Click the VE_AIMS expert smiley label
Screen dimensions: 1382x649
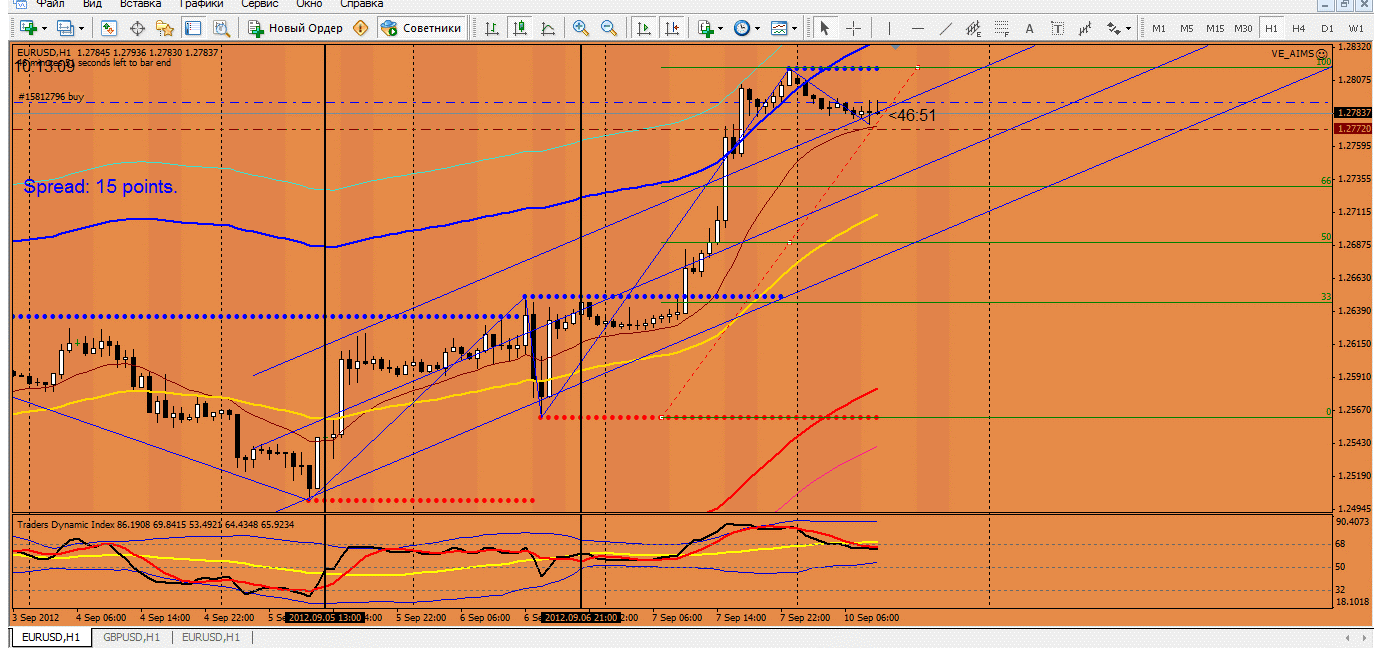click(1299, 53)
